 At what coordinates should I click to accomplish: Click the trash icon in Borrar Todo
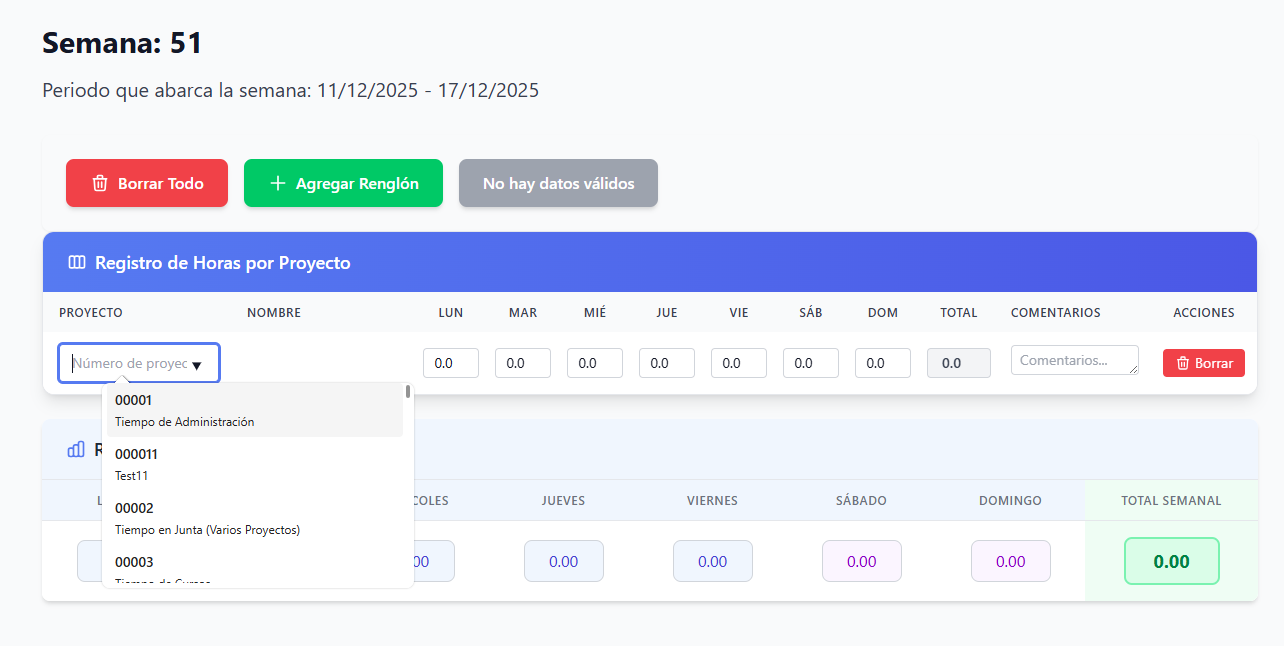(x=100, y=184)
